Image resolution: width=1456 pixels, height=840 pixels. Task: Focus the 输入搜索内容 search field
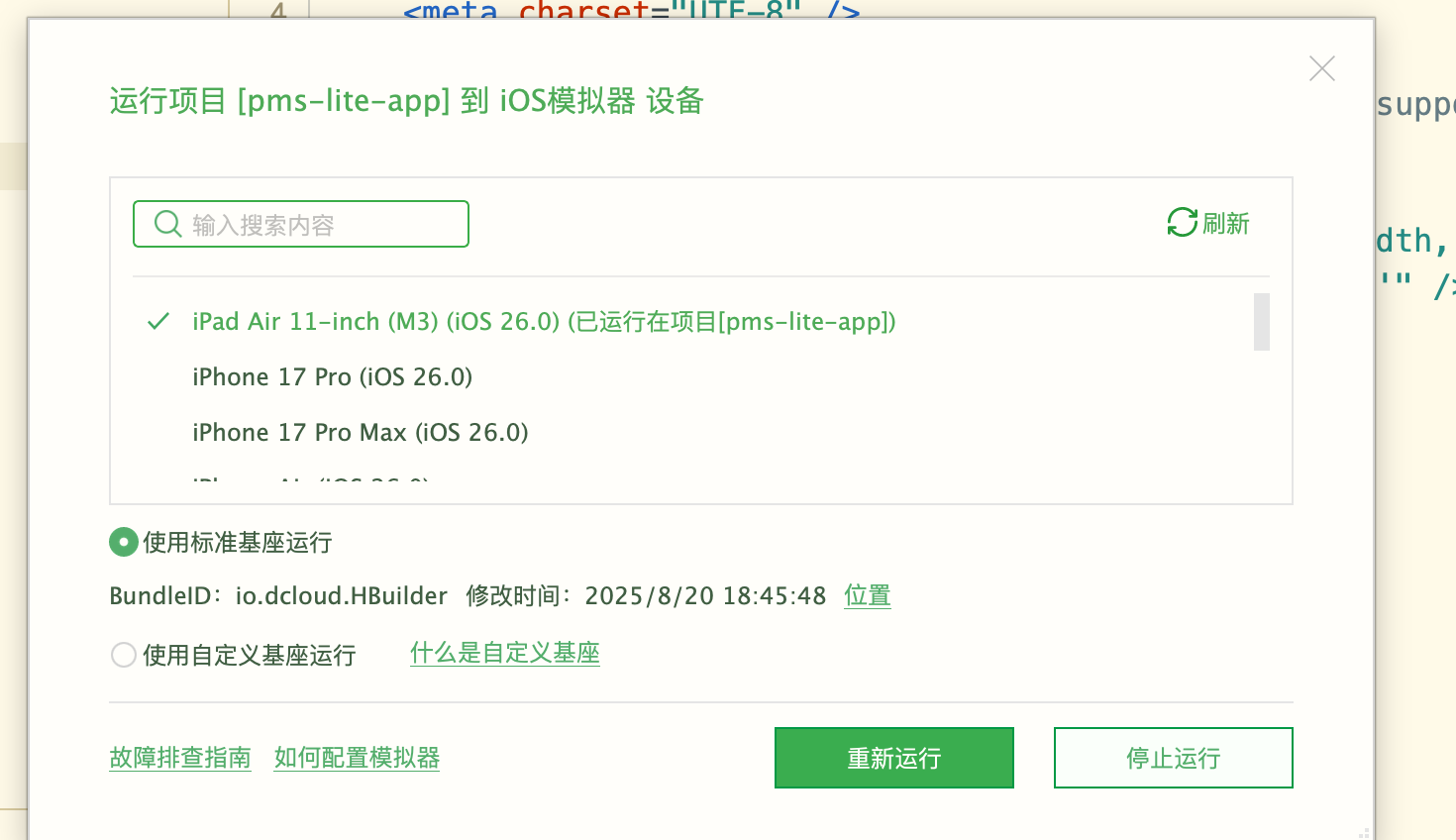[x=301, y=224]
